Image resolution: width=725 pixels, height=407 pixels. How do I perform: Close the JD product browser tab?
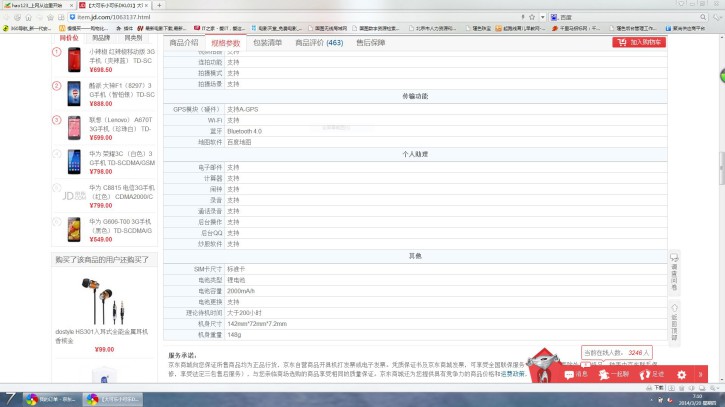[x=147, y=5]
